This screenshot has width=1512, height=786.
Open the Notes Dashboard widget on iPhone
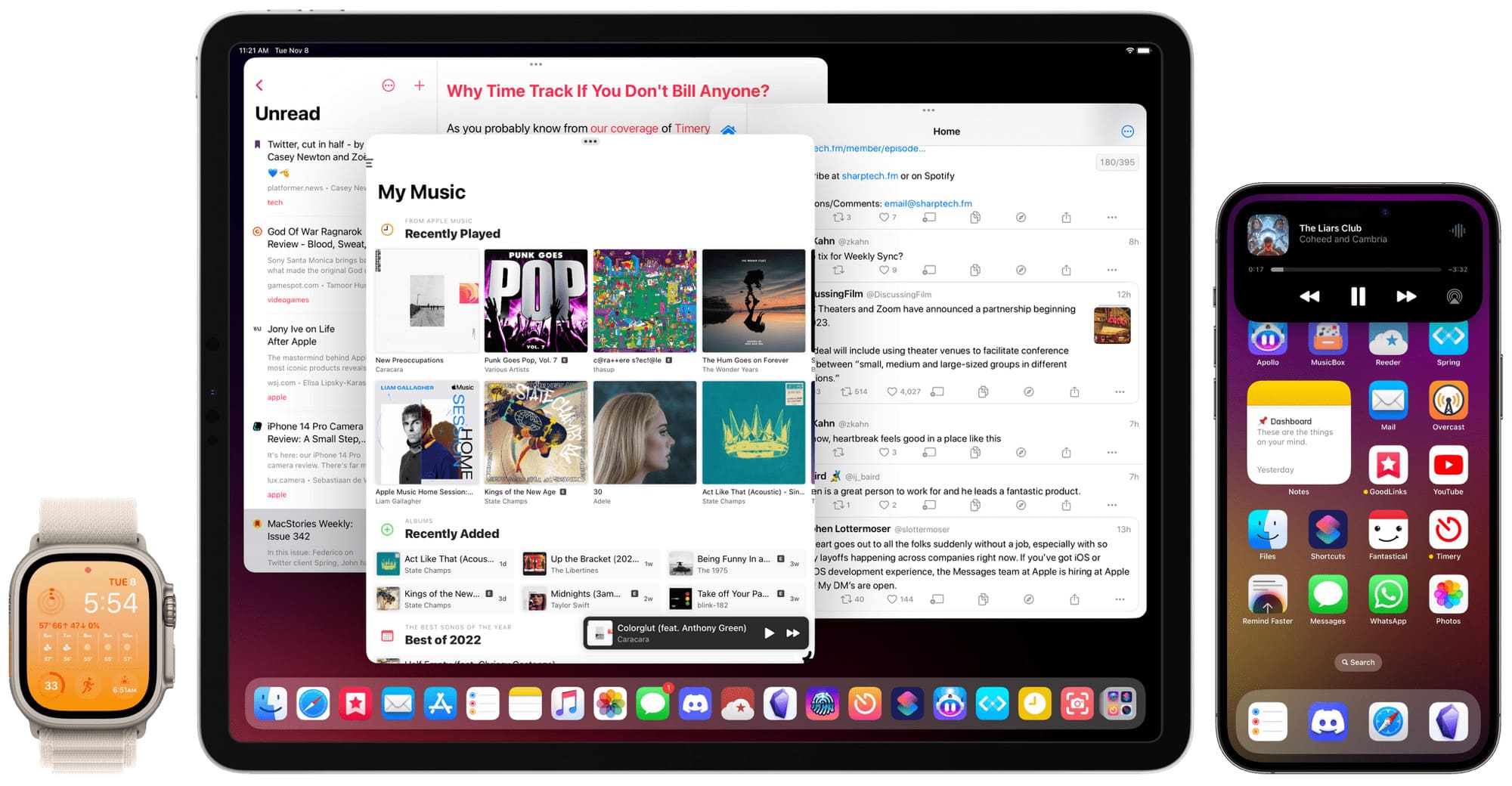tap(1298, 432)
